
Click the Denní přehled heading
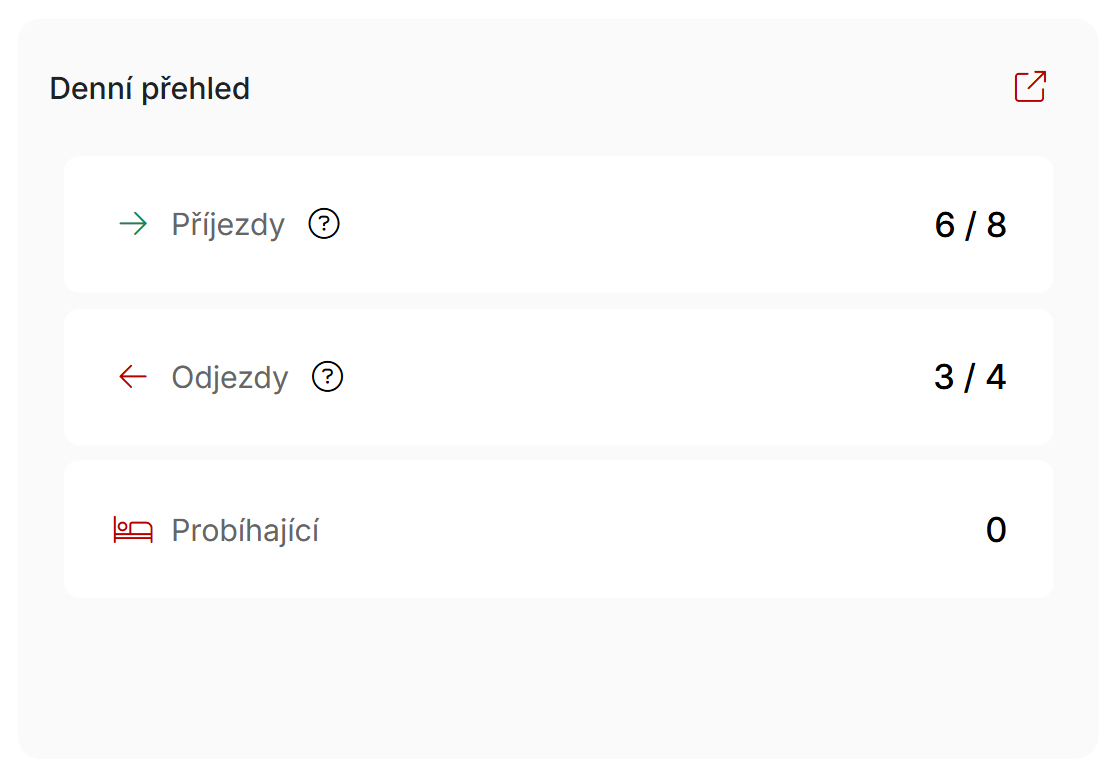pos(149,89)
